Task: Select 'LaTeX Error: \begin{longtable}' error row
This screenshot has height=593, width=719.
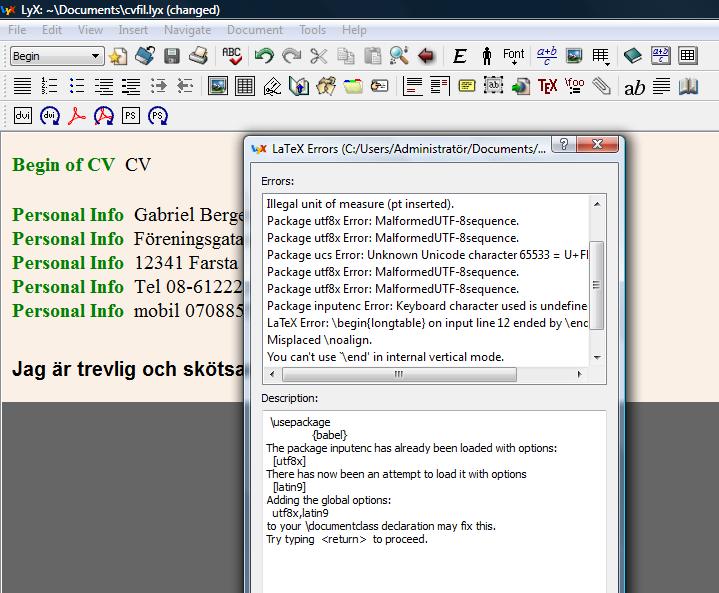Action: (x=427, y=323)
